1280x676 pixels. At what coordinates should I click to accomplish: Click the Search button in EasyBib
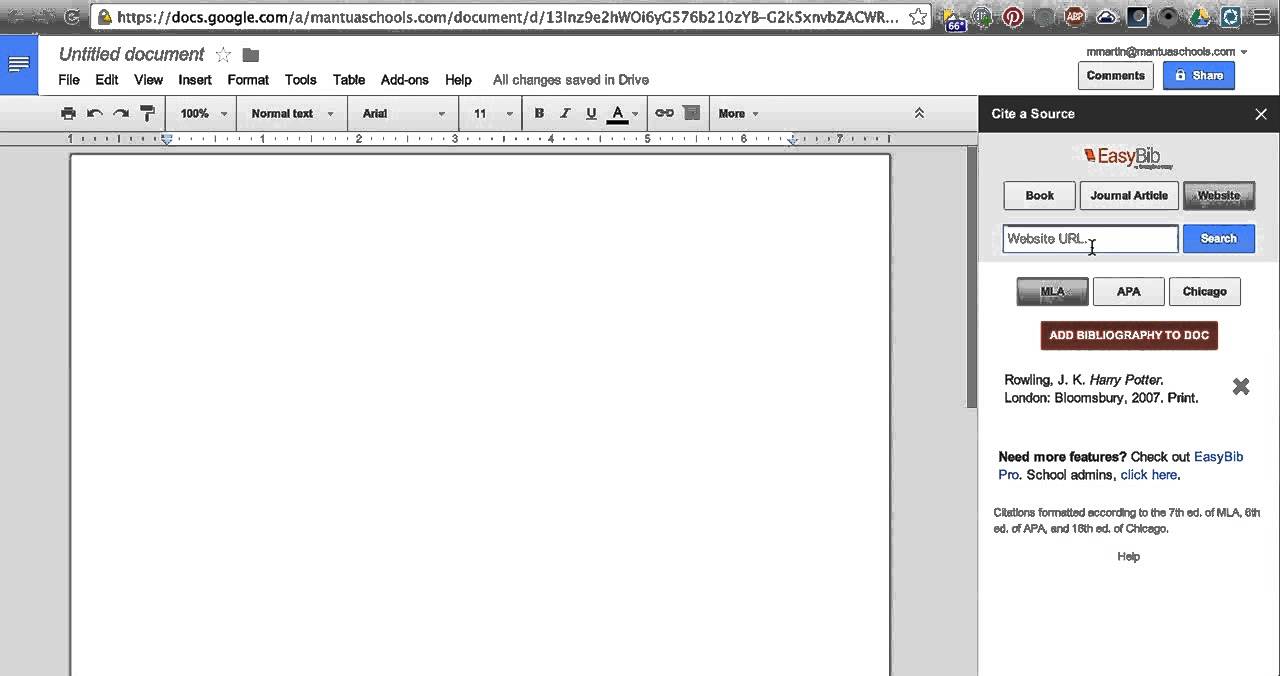click(x=1218, y=239)
